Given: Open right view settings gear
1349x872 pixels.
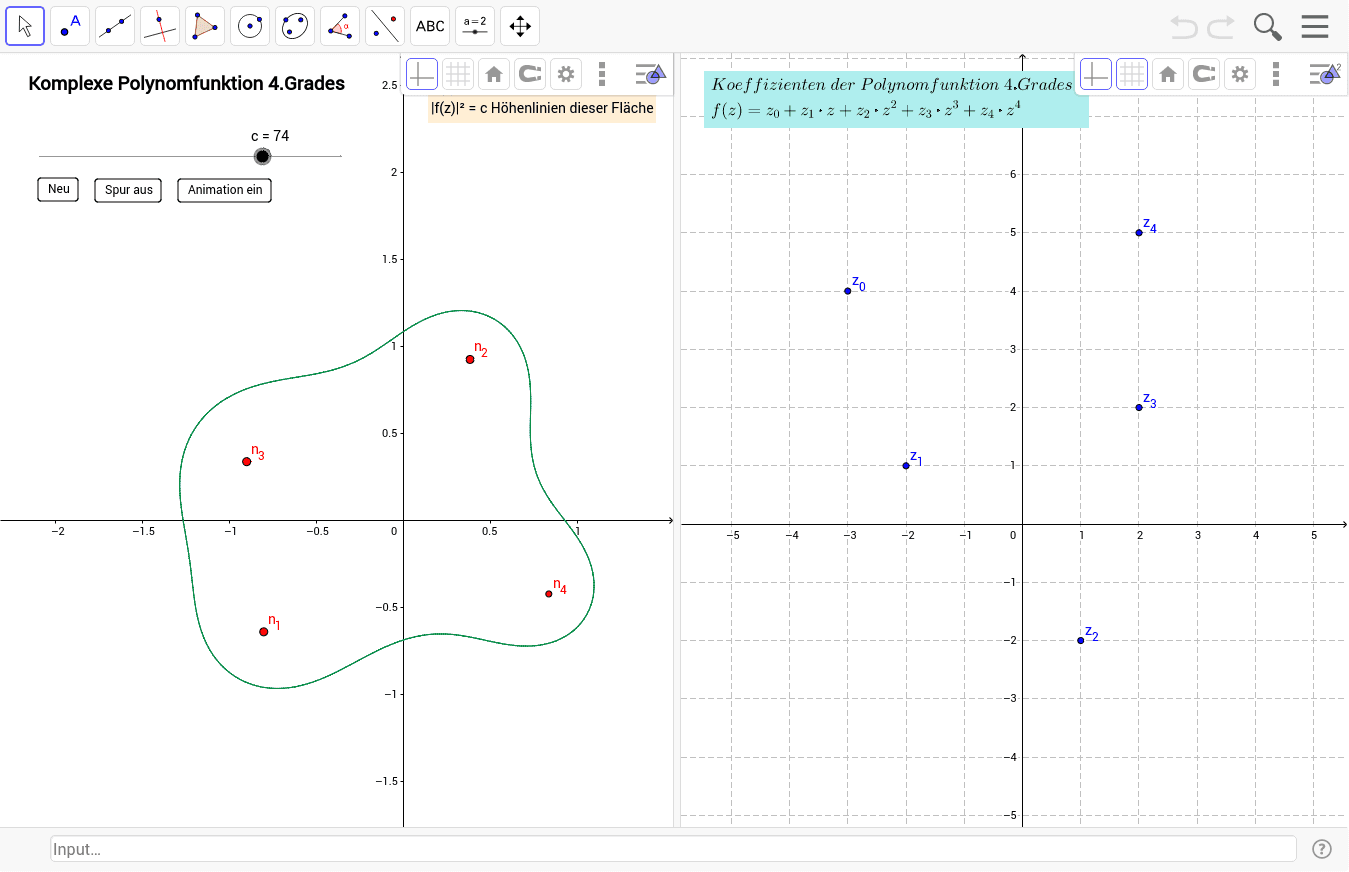Looking at the screenshot, I should pyautogui.click(x=1240, y=73).
